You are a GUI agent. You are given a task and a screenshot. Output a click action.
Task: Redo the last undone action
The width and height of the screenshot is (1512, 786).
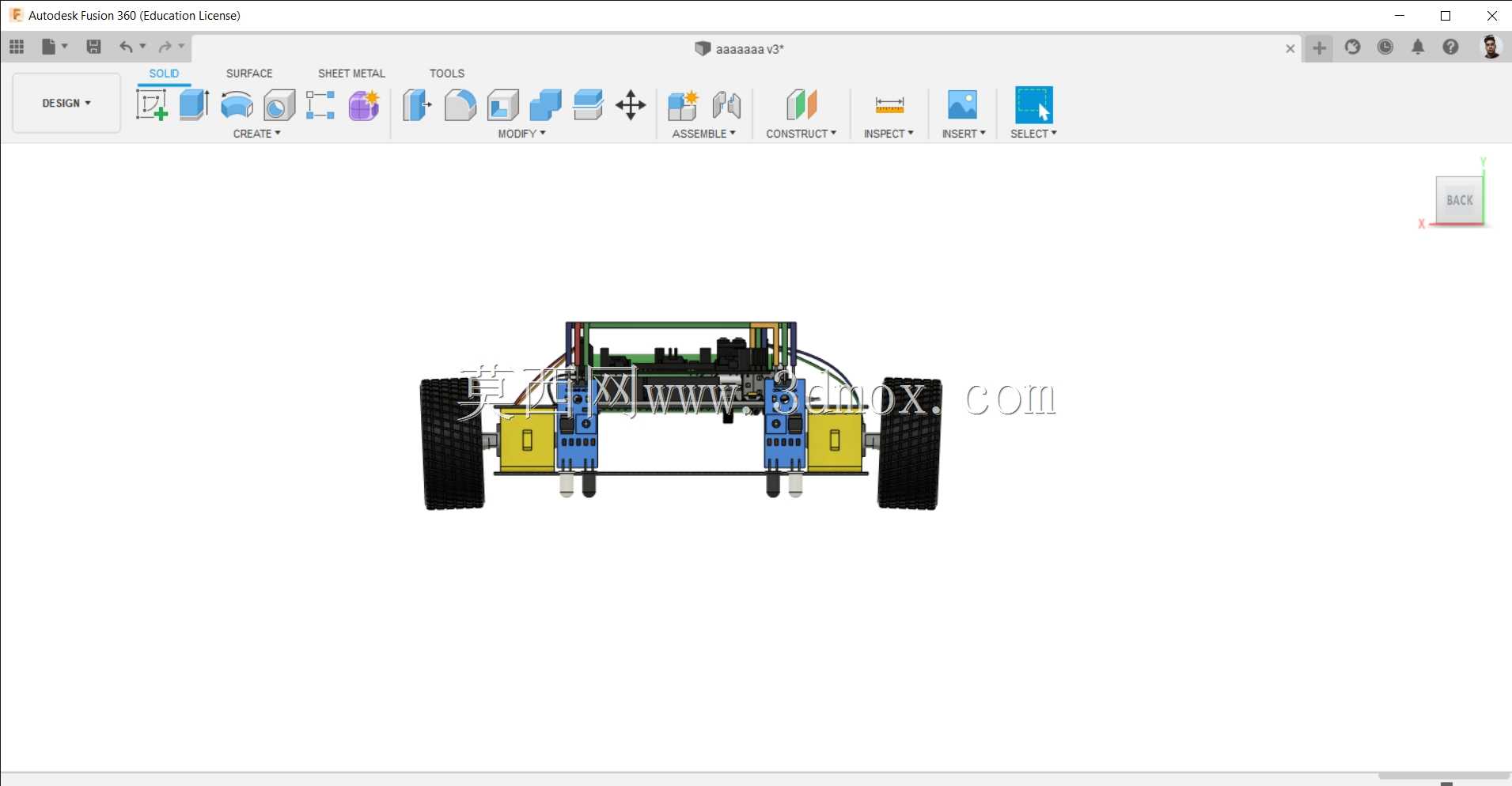point(165,47)
